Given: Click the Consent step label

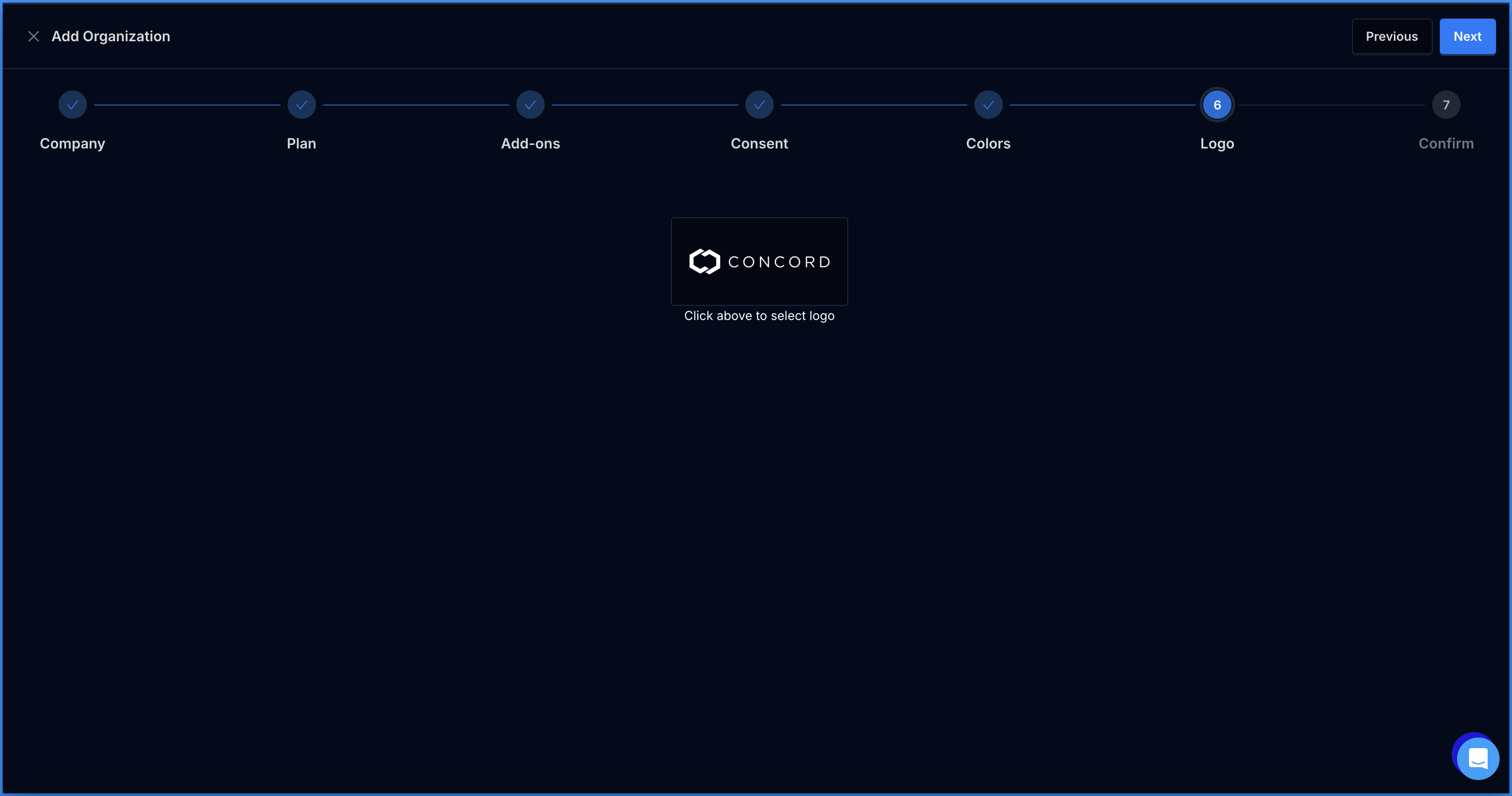Looking at the screenshot, I should (x=760, y=144).
